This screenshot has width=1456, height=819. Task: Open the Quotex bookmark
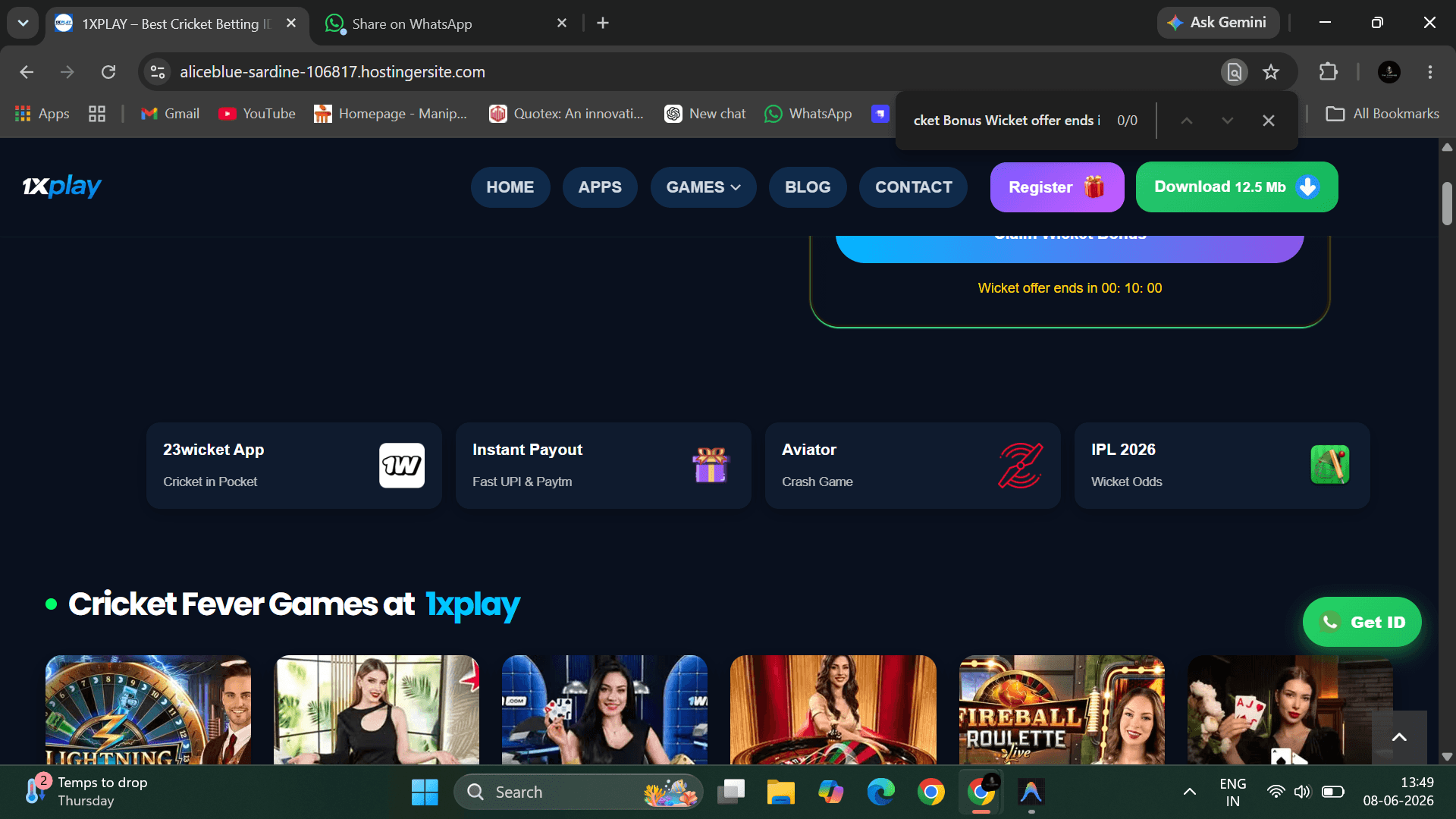pyautogui.click(x=566, y=114)
